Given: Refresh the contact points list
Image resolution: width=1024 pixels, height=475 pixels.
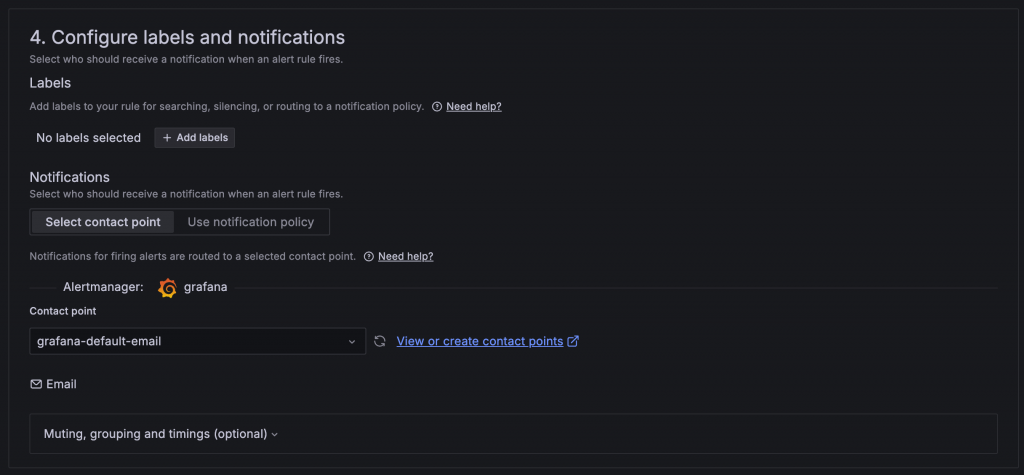Looking at the screenshot, I should point(380,342).
